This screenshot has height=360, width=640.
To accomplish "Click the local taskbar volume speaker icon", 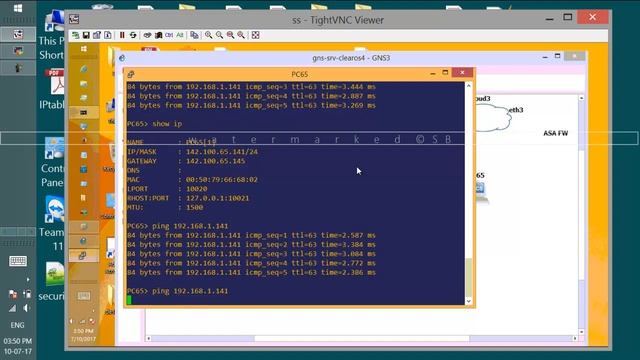I will coord(26,308).
